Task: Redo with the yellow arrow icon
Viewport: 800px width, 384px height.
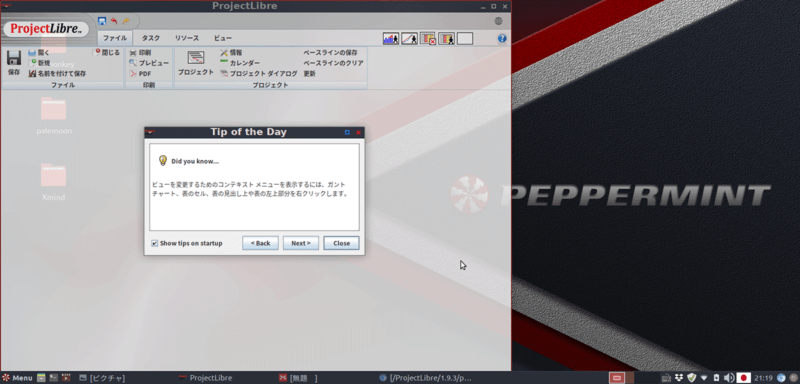Action: pyautogui.click(x=126, y=21)
